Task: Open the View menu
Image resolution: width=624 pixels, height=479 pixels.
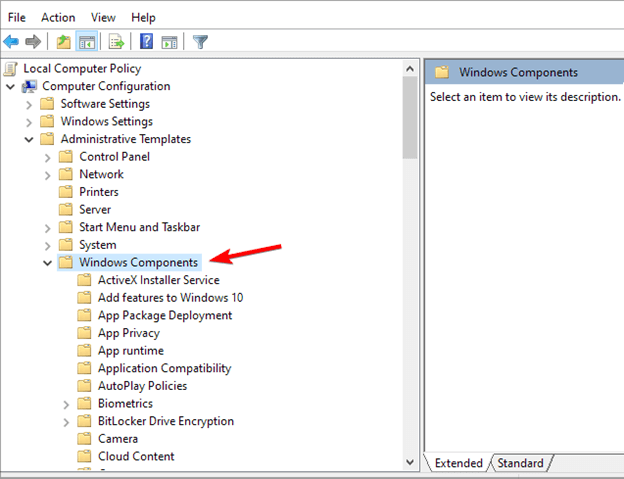Action: click(x=103, y=17)
